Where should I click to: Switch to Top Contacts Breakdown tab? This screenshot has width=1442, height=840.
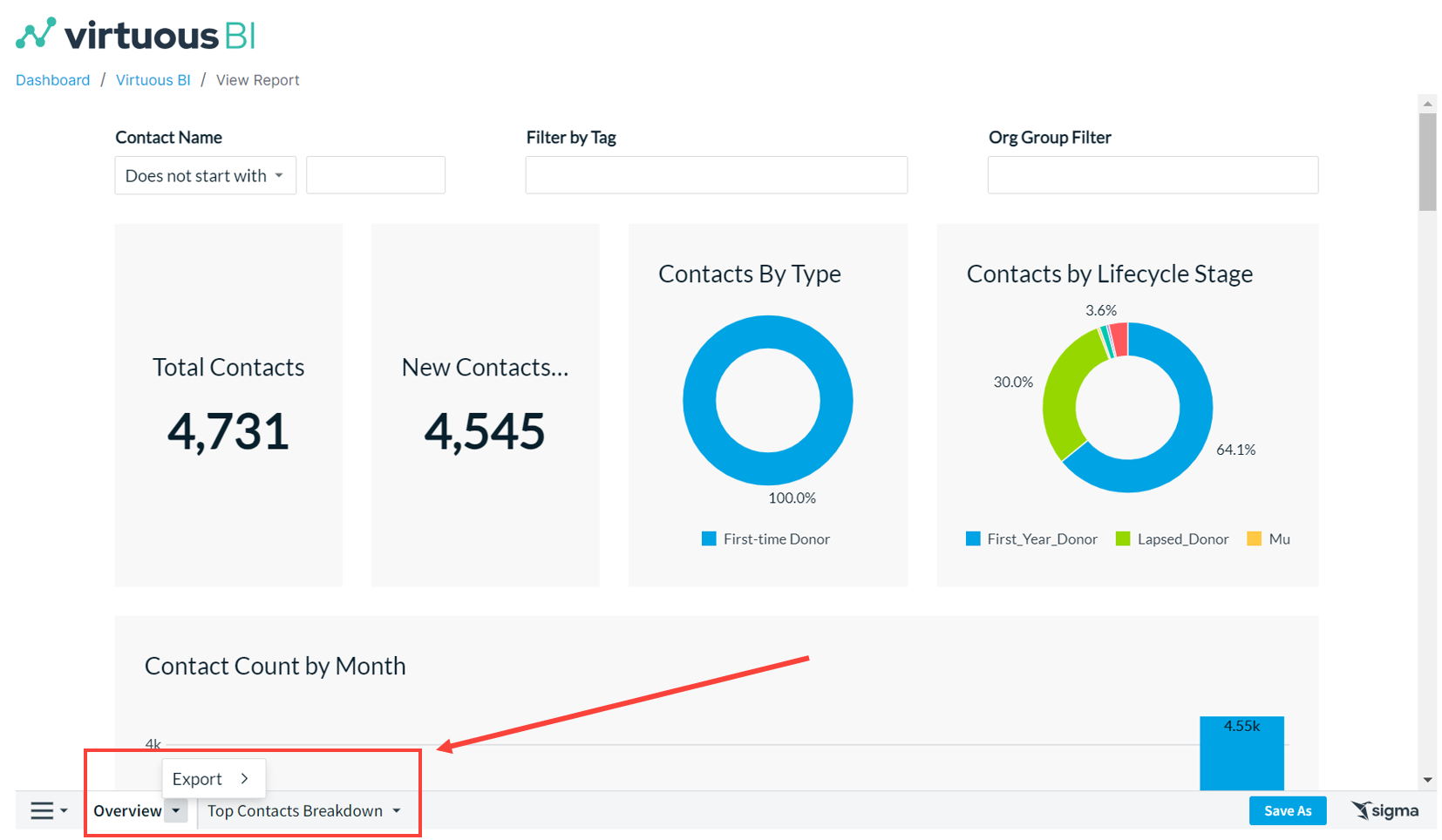(x=295, y=810)
